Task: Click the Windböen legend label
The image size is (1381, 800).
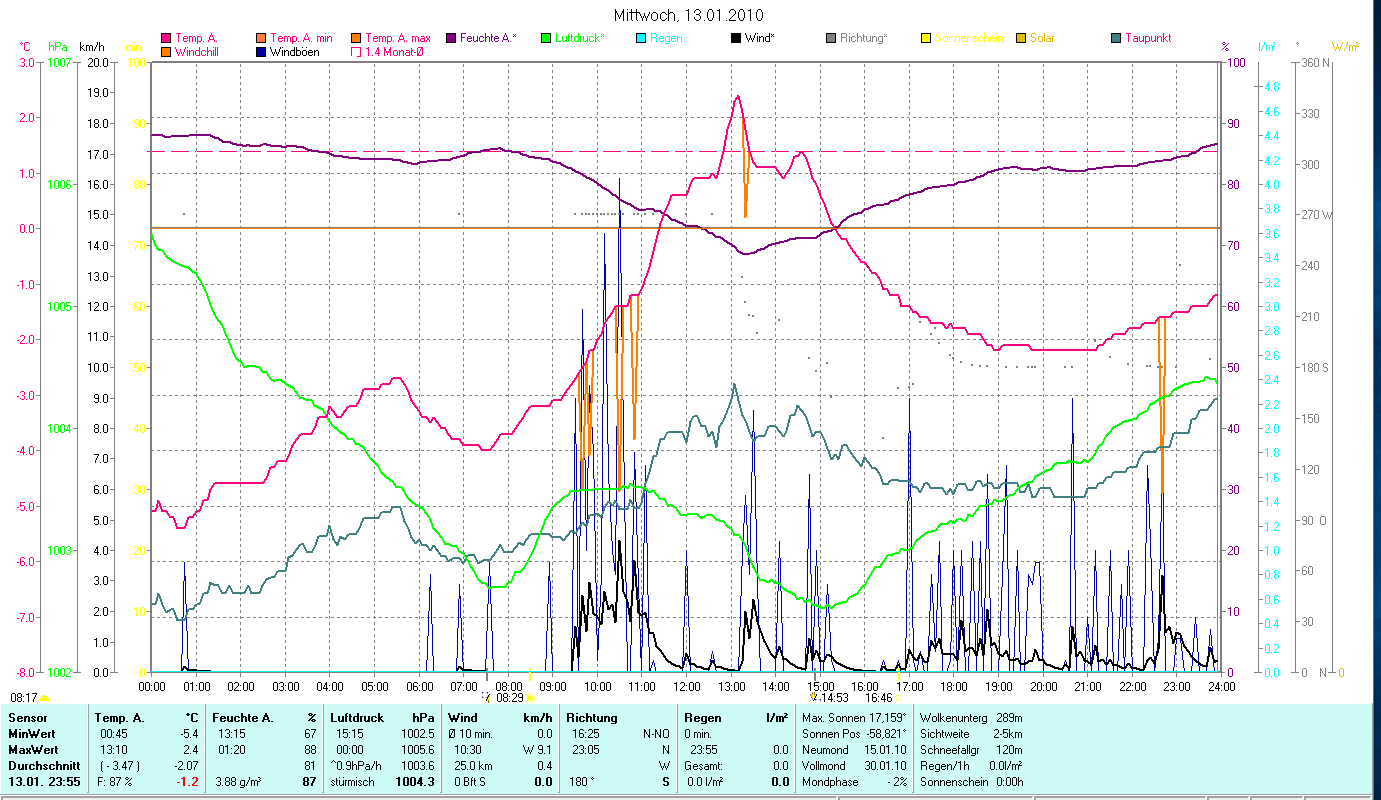Action: (x=295, y=51)
